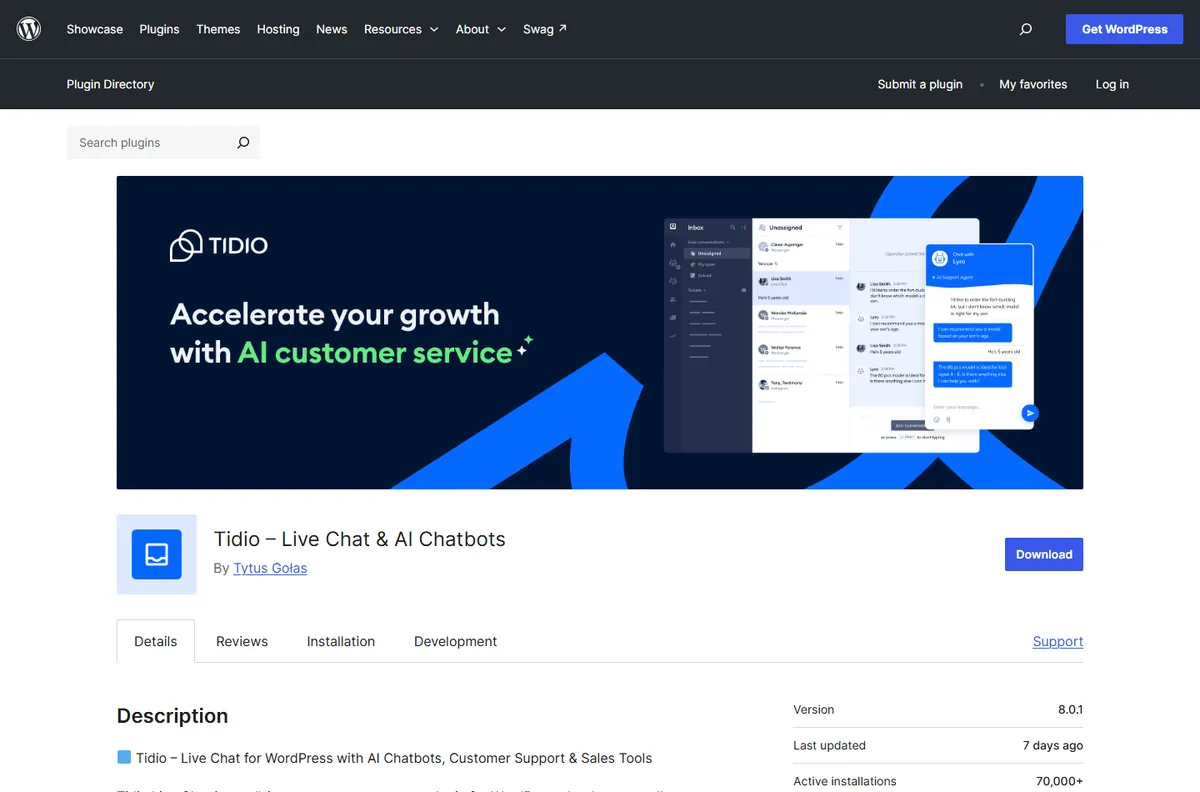Open Swag external link
1200x792 pixels.
(x=545, y=29)
